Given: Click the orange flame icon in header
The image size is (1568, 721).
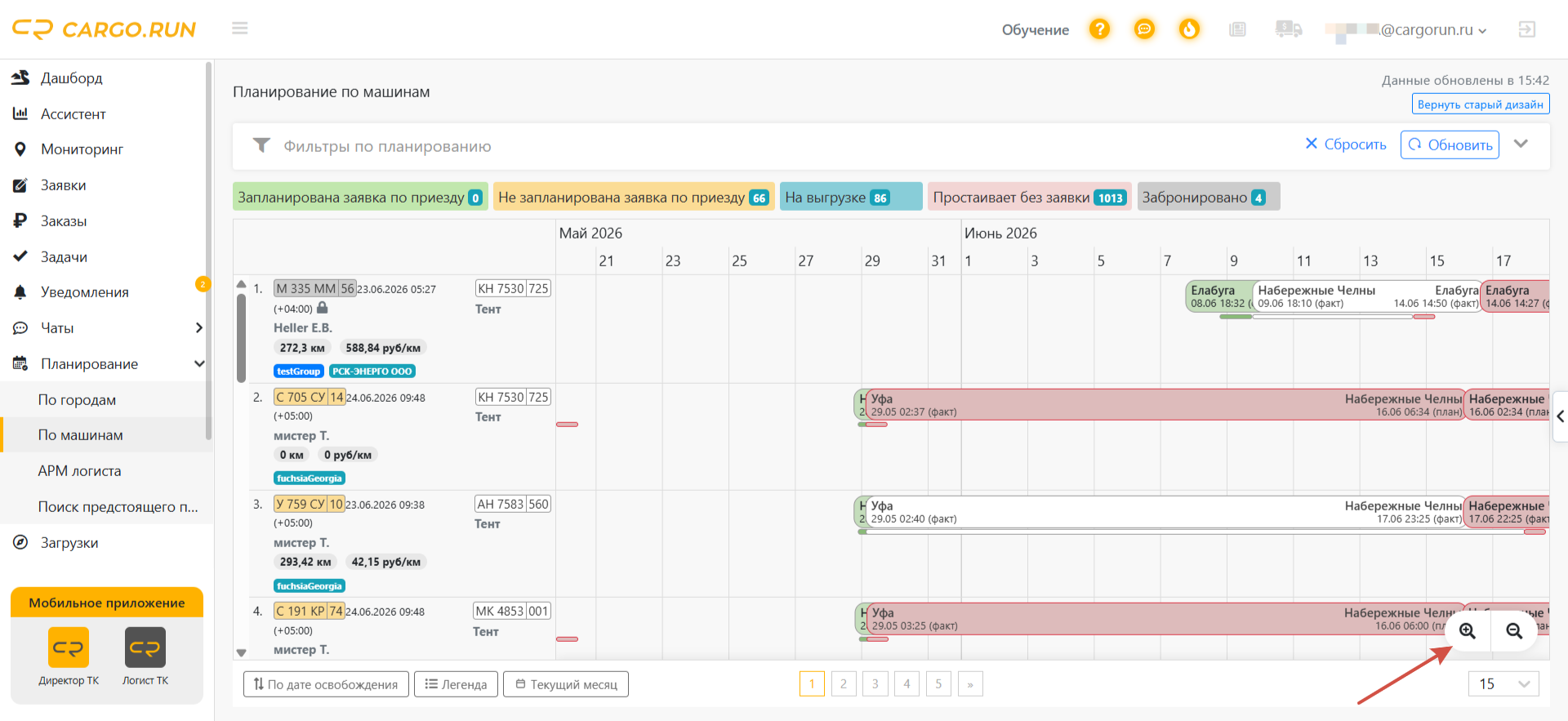Looking at the screenshot, I should click(1189, 29).
